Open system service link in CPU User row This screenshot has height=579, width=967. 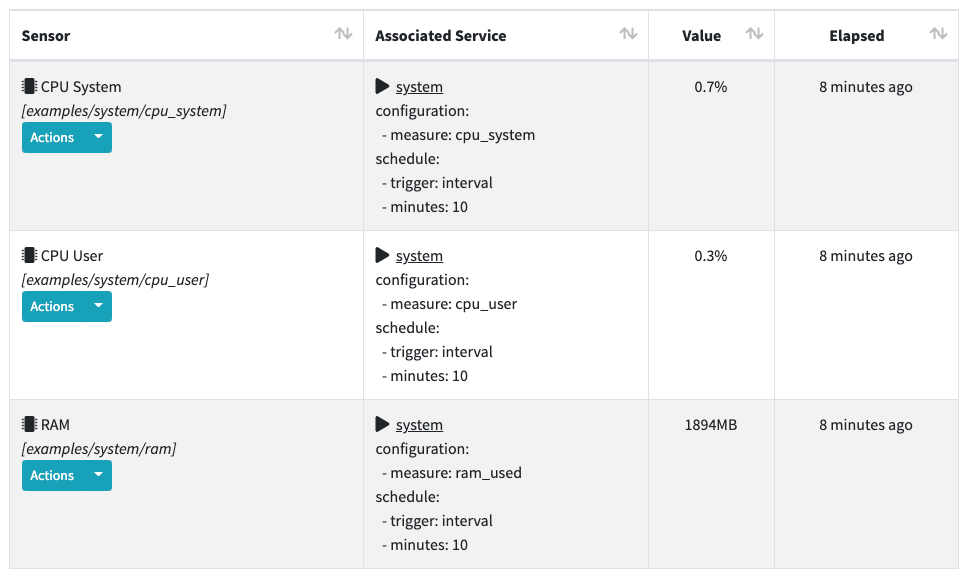tap(419, 256)
